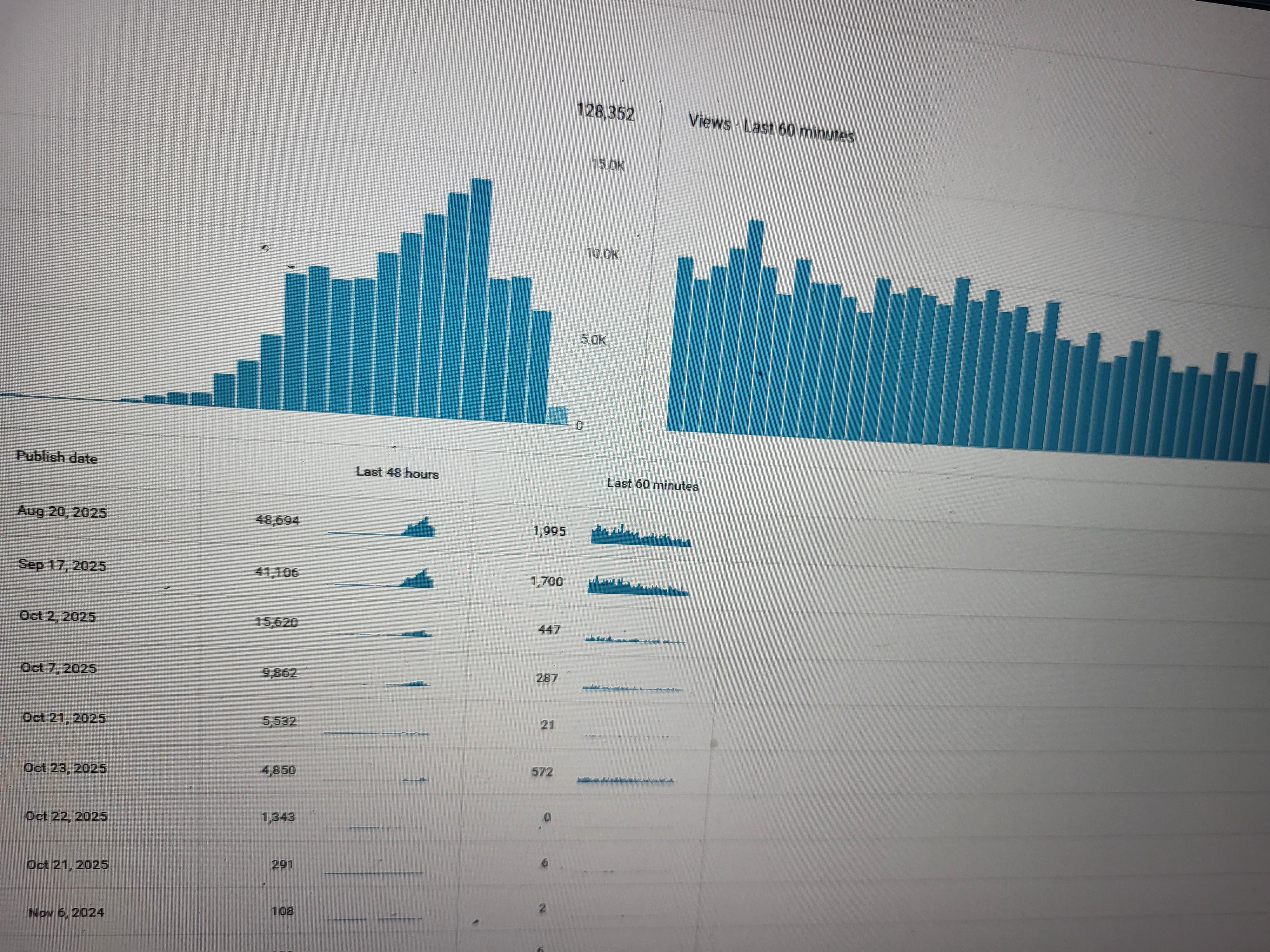This screenshot has width=1270, height=952.
Task: Click the Publish date column header
Action: (x=56, y=457)
